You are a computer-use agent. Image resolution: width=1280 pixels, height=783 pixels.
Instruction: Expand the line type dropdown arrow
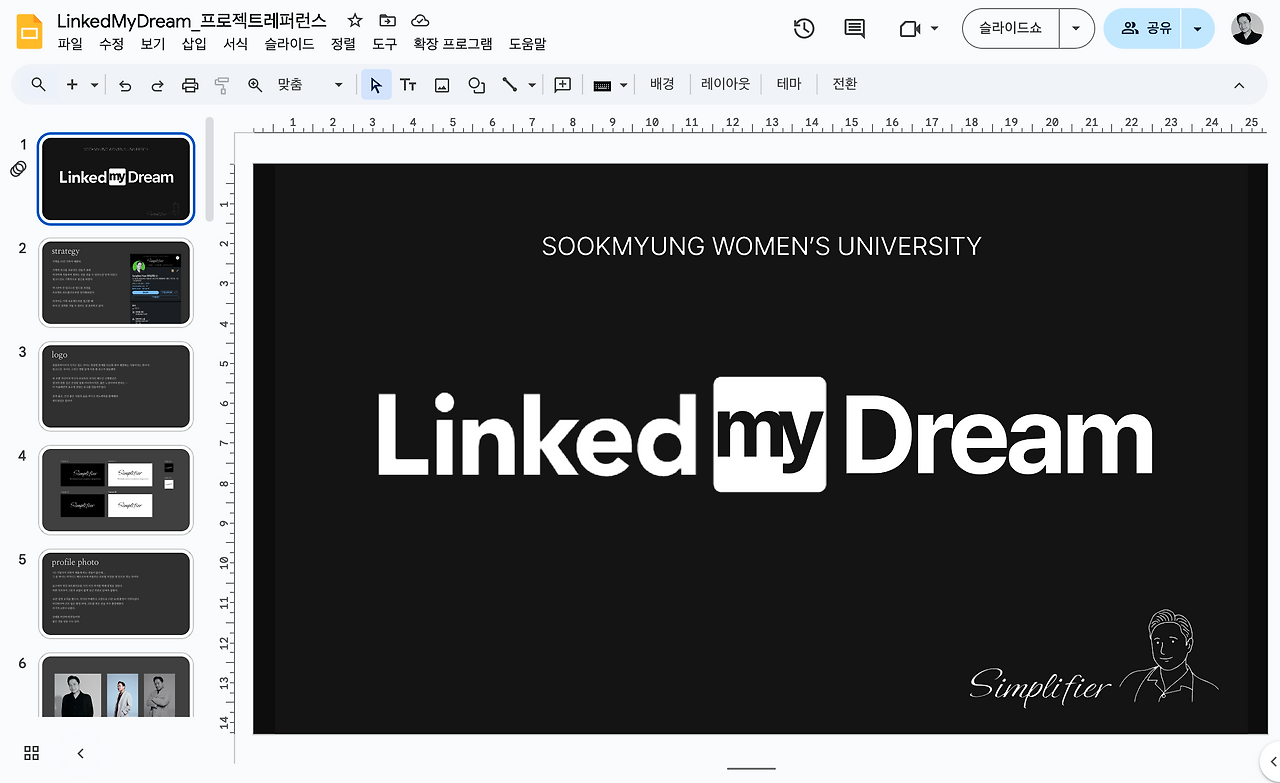pos(532,85)
